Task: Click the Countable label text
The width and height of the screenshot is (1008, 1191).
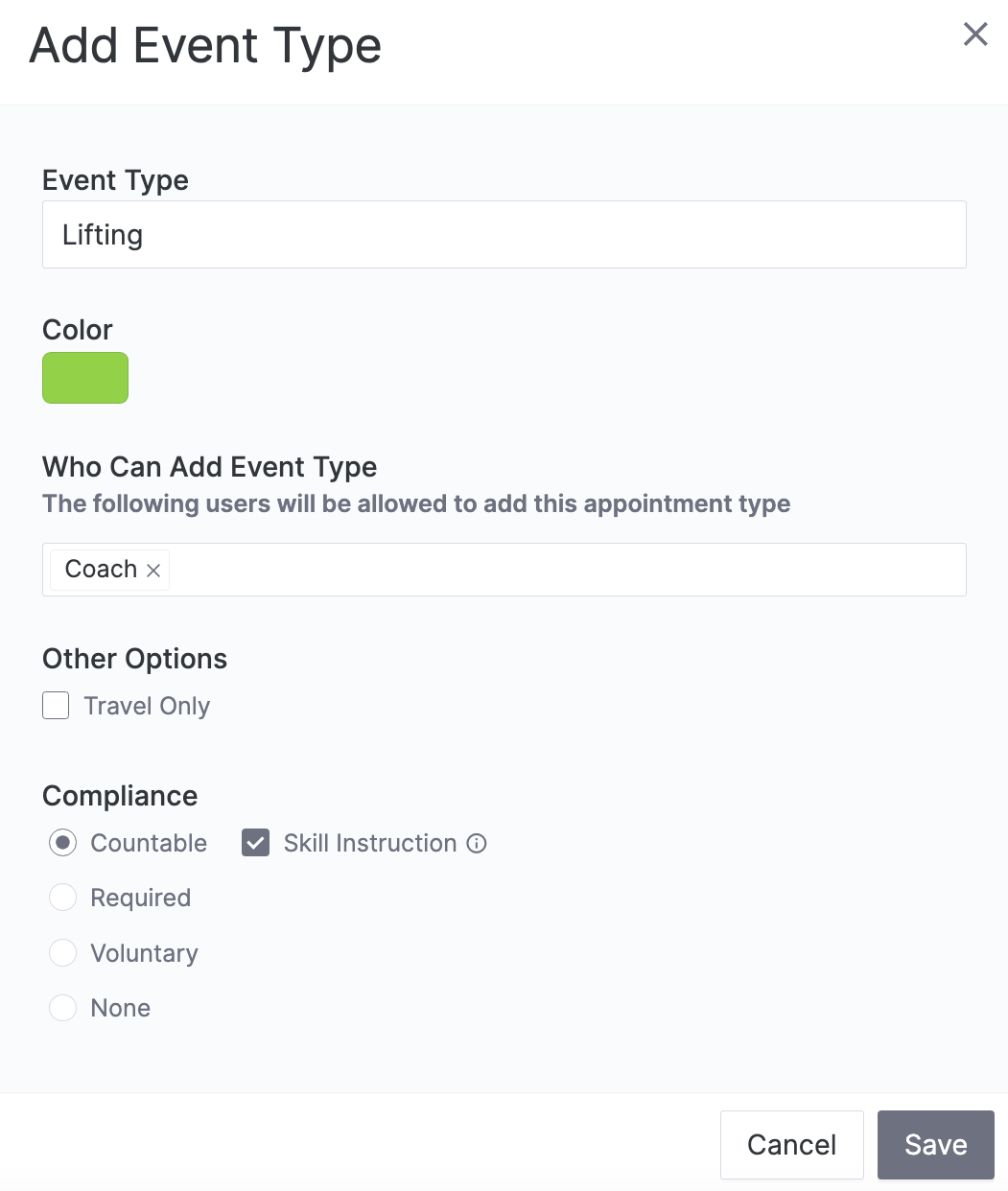Action: 148,843
